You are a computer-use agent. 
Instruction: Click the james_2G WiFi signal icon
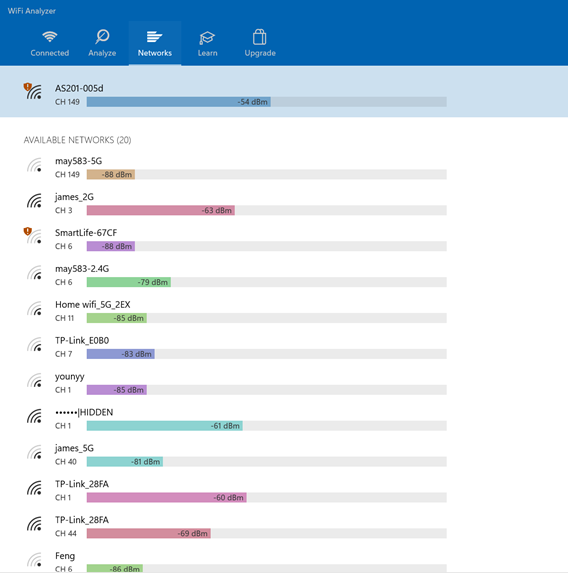[x=34, y=201]
